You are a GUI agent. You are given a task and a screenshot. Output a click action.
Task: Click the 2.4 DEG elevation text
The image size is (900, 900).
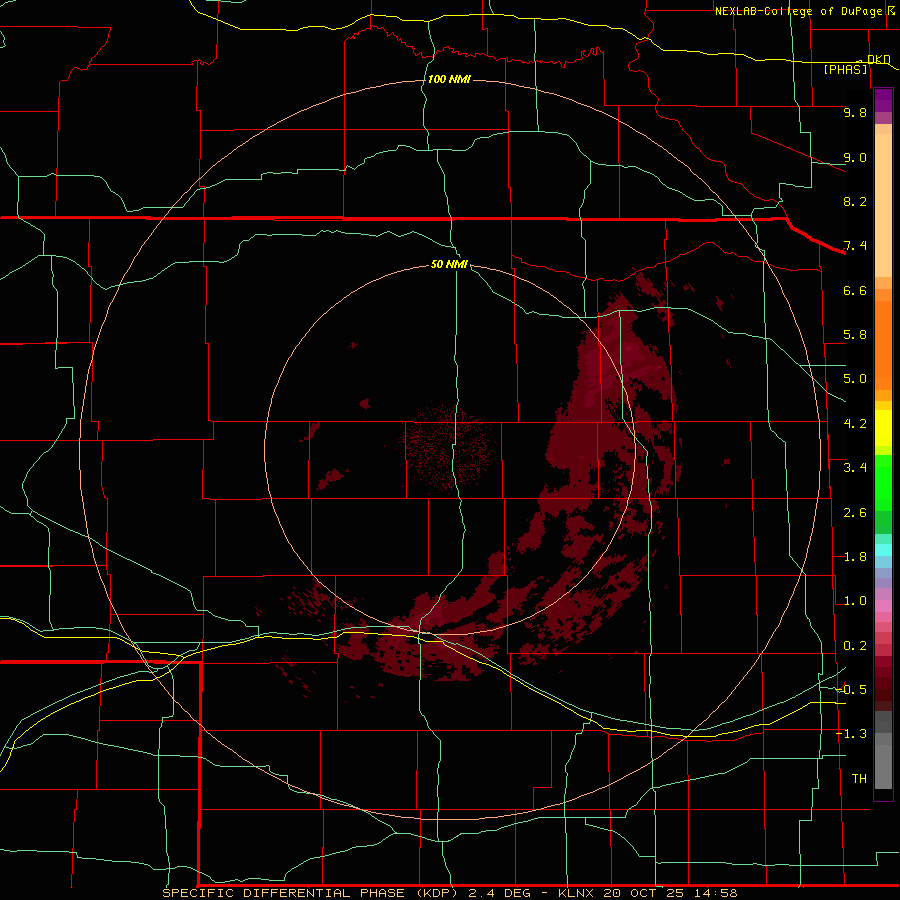(502, 893)
